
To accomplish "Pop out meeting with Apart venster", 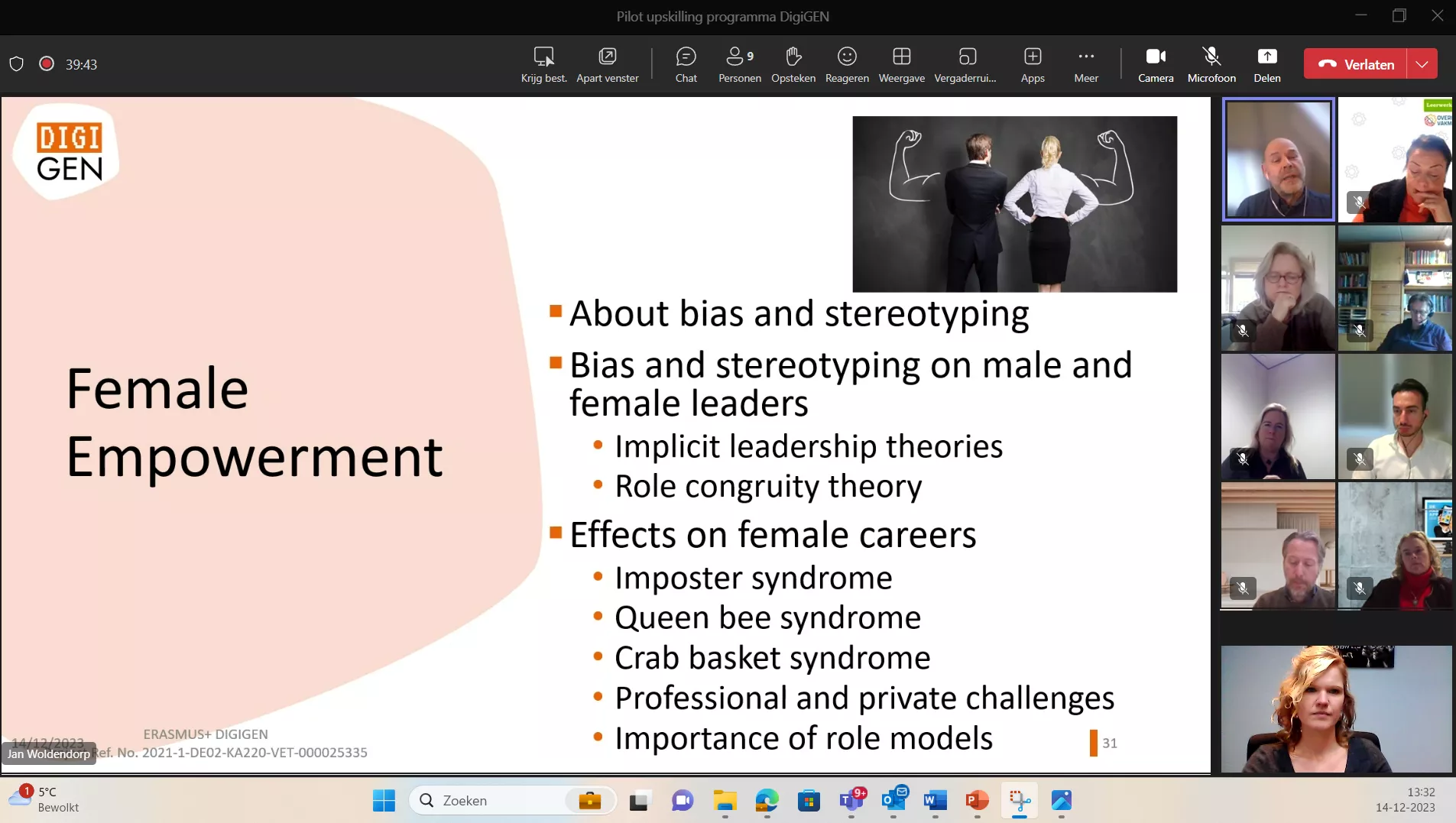I will (607, 64).
